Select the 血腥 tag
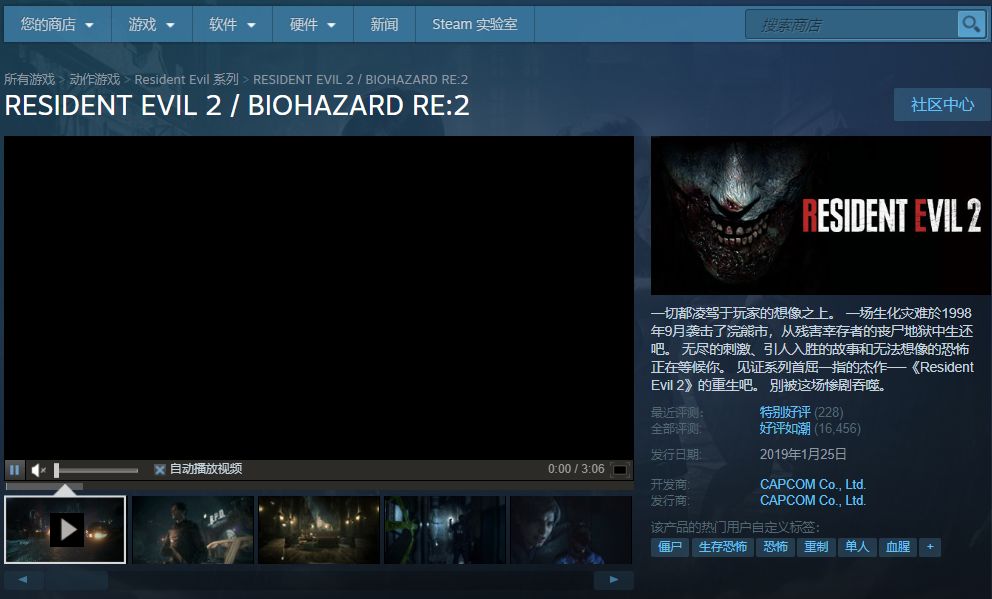This screenshot has height=599, width=992. click(x=898, y=547)
